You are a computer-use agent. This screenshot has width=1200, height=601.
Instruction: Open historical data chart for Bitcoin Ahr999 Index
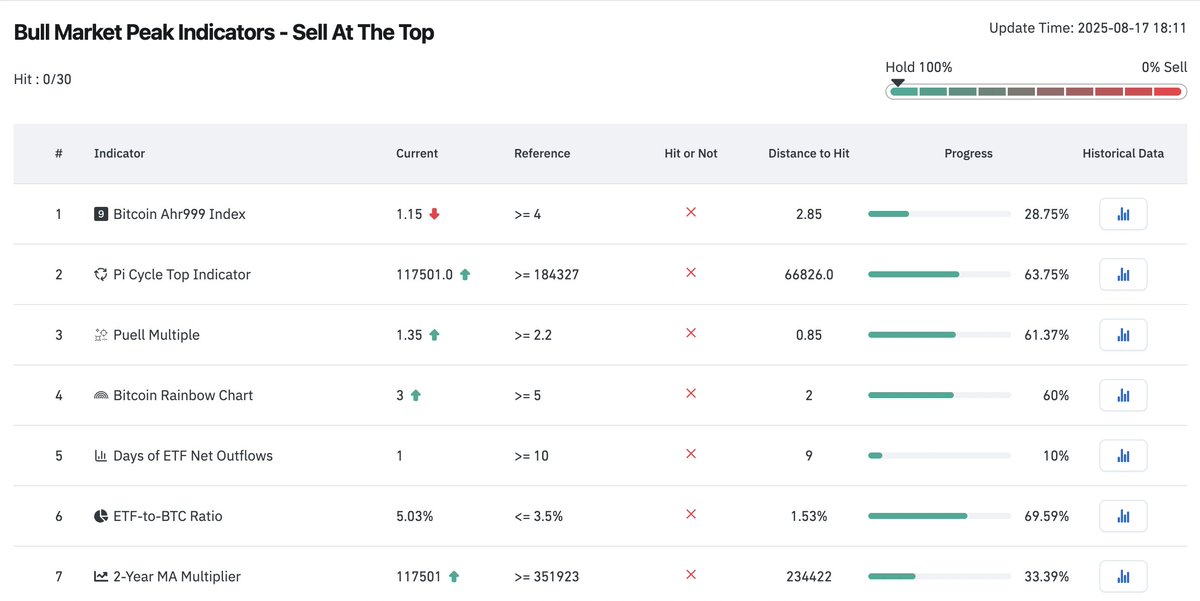[x=1123, y=214]
